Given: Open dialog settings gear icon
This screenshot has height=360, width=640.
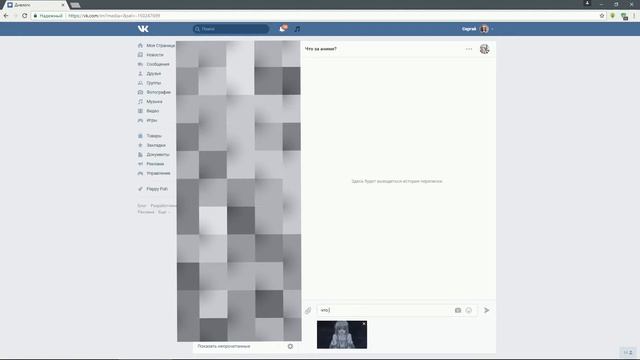Looking at the screenshot, I should click(x=290, y=346).
